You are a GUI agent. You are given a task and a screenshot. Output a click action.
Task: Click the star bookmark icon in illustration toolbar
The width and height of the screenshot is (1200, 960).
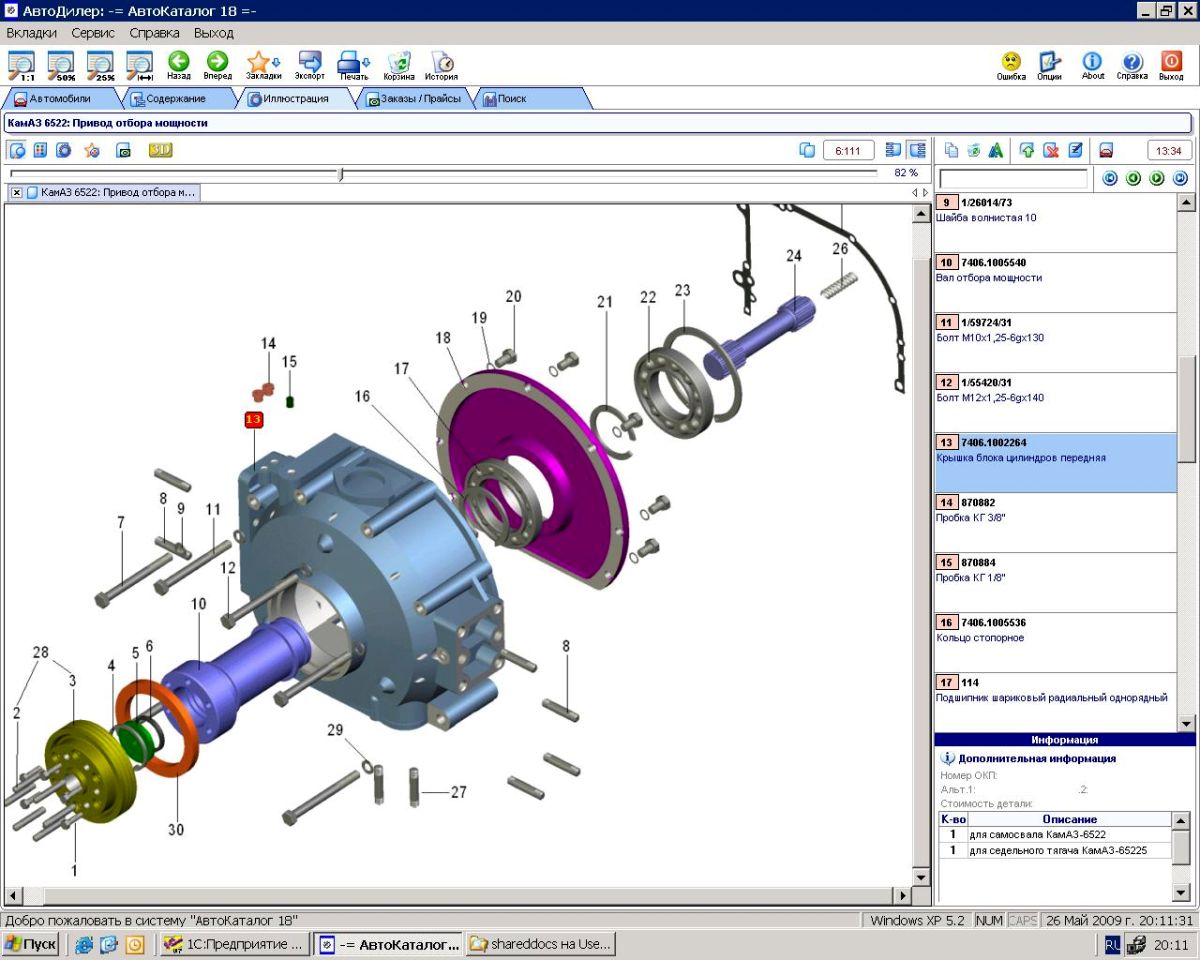(x=92, y=151)
